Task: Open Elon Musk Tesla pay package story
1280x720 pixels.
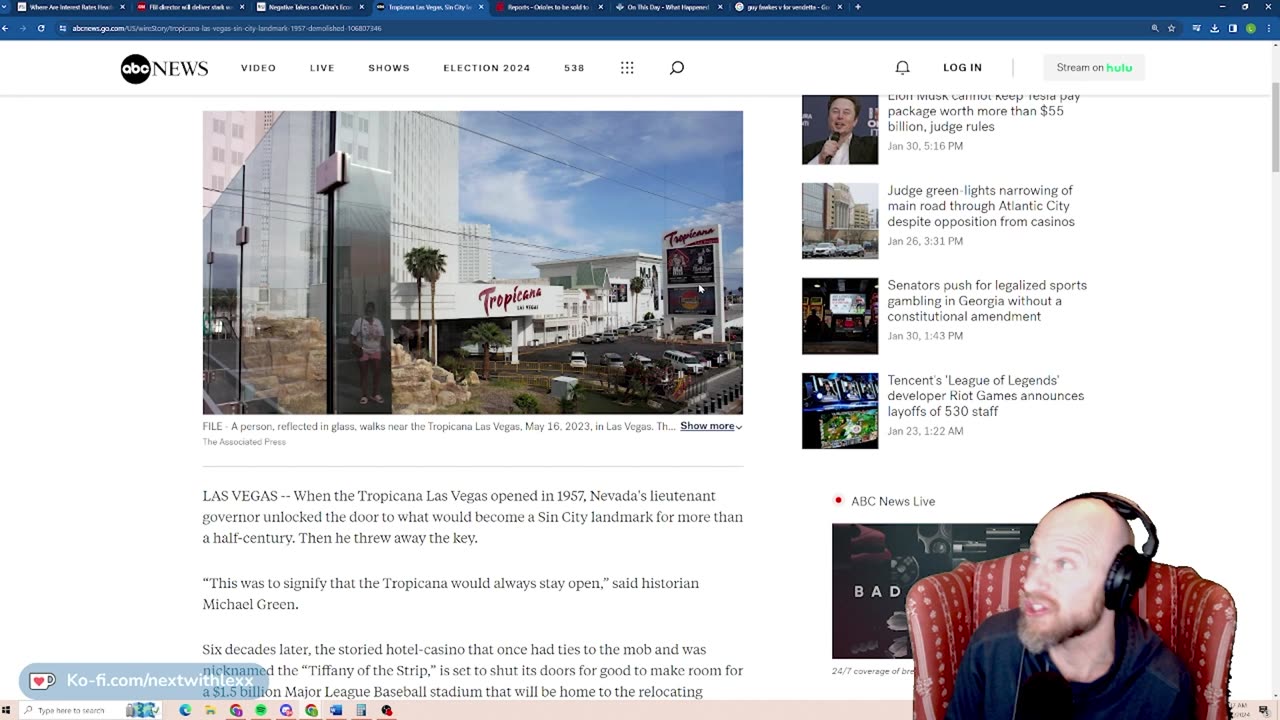Action: point(983,111)
